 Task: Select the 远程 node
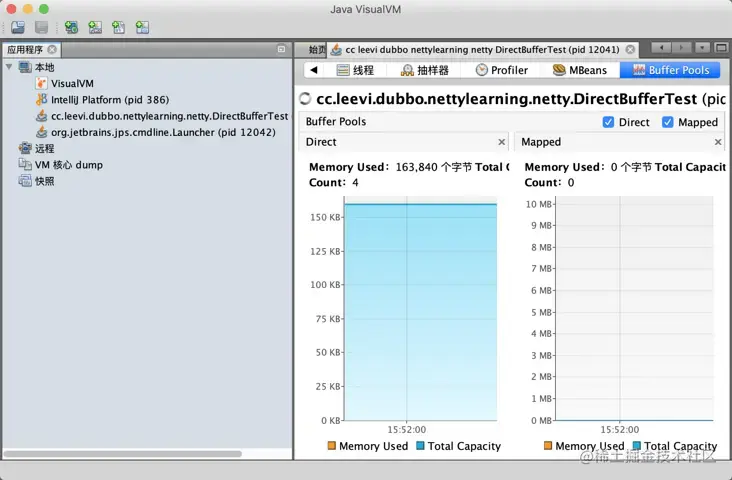click(45, 148)
